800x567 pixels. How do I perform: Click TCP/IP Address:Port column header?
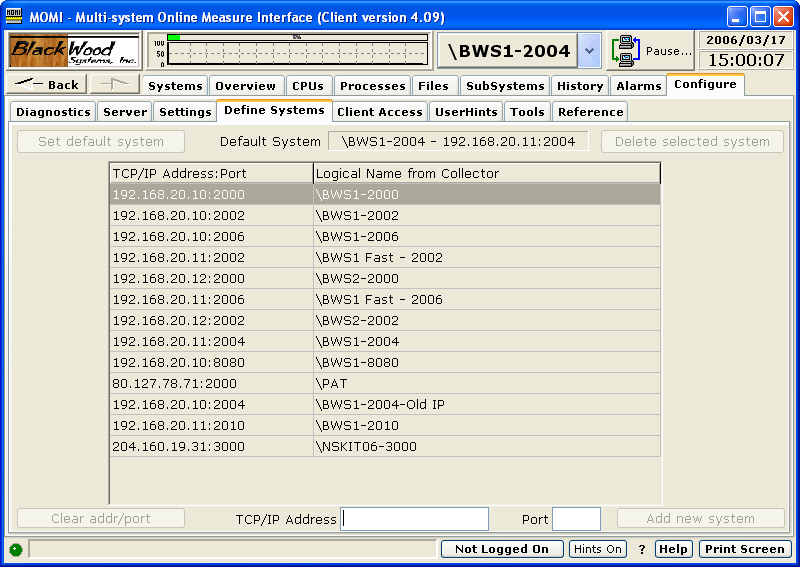[x=211, y=174]
